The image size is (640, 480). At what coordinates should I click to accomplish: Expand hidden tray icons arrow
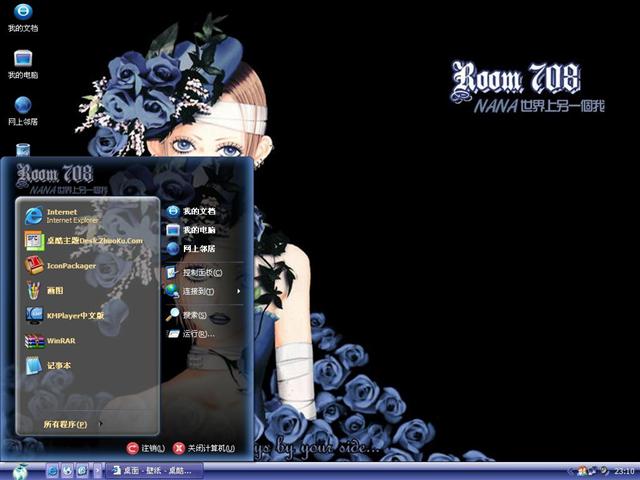(570, 471)
